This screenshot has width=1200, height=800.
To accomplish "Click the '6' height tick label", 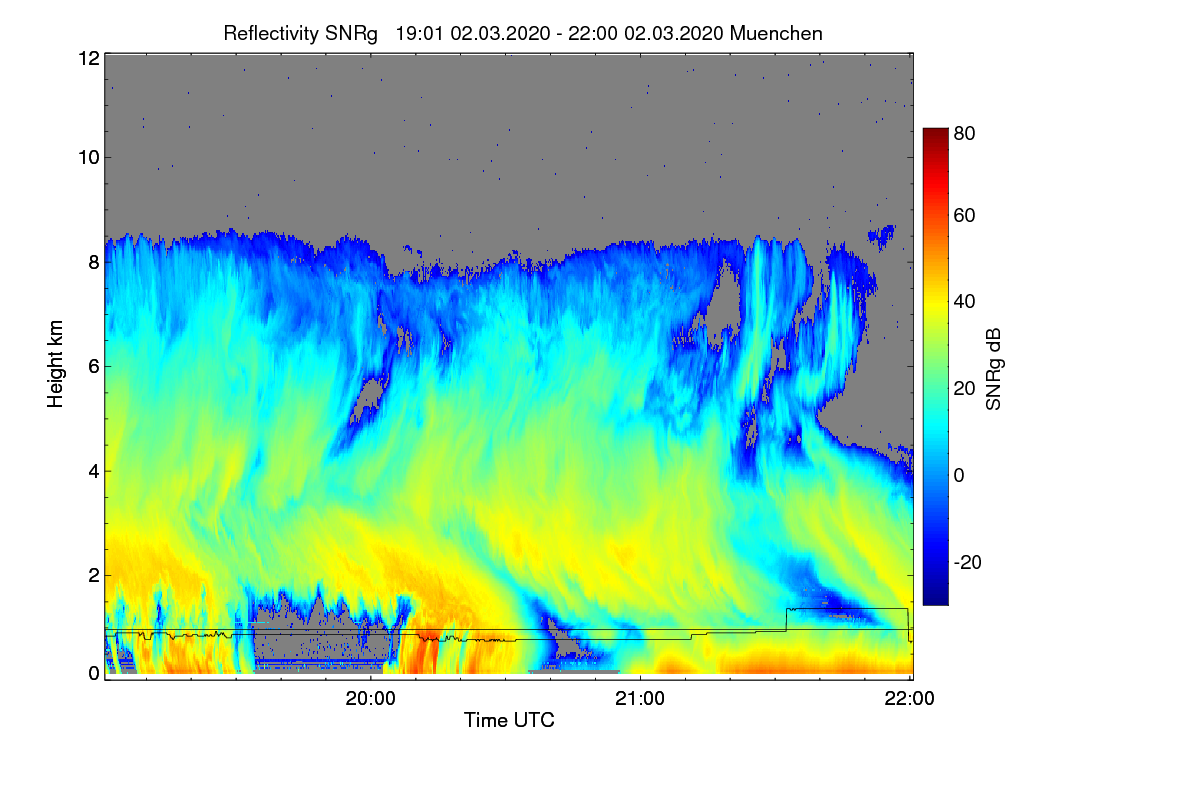I will click(x=94, y=366).
